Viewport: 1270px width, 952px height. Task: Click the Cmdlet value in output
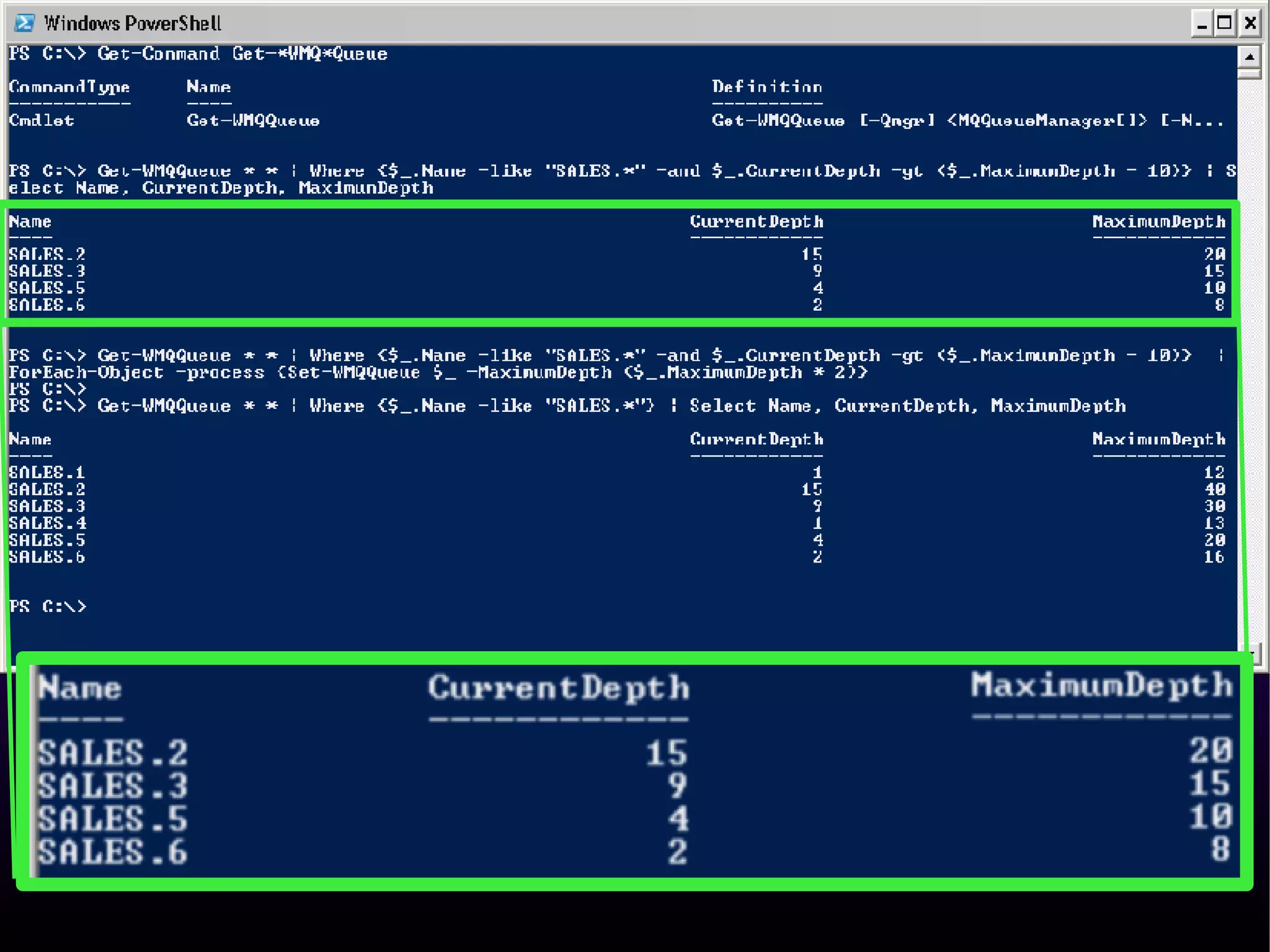[x=41, y=120]
